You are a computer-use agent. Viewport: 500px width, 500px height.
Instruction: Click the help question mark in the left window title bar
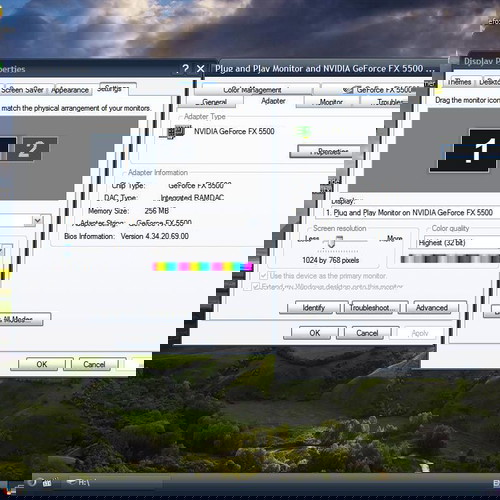[186, 68]
